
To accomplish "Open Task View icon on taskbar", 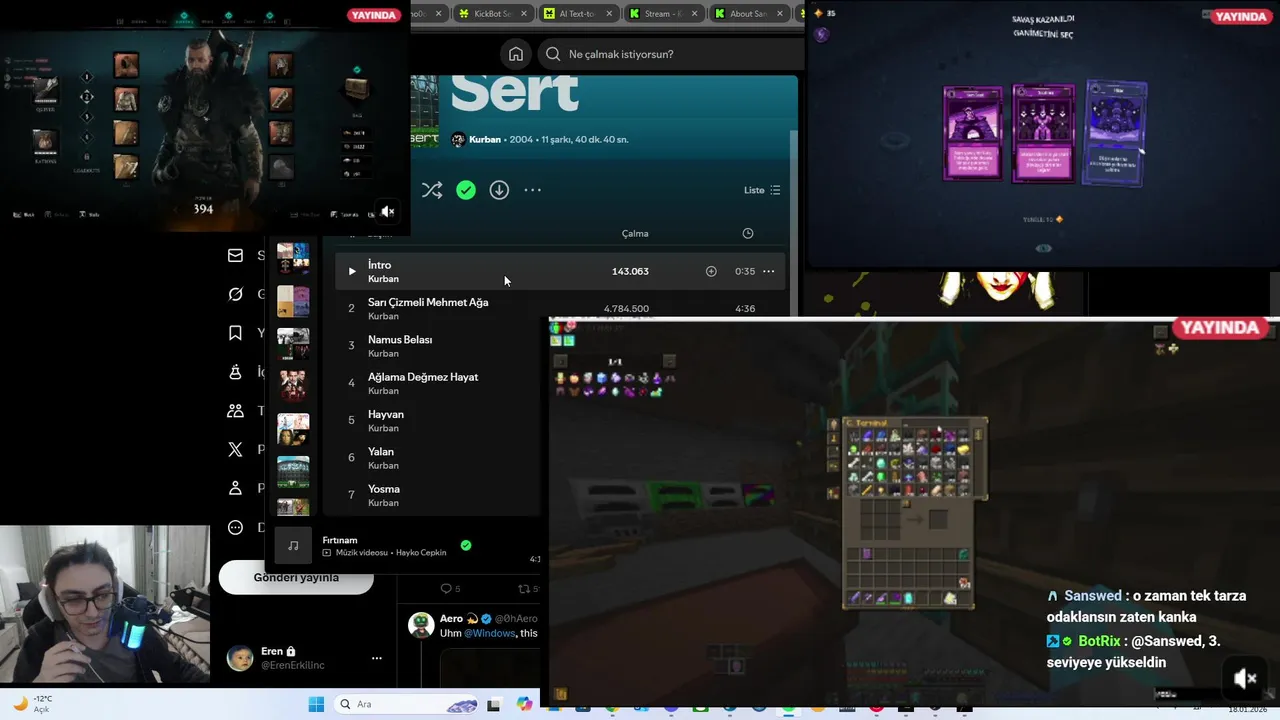I will [495, 704].
